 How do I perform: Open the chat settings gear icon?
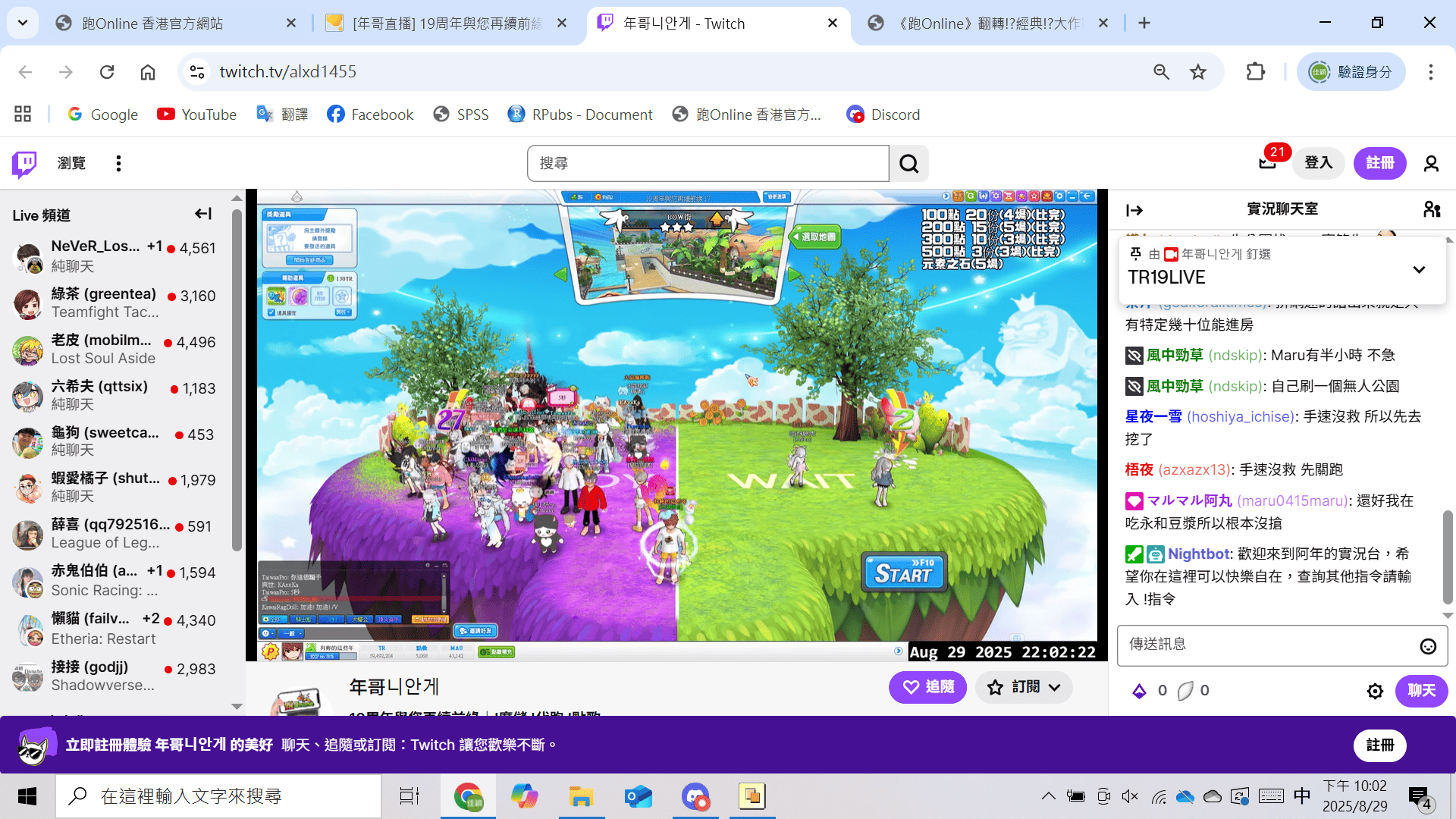click(x=1375, y=691)
